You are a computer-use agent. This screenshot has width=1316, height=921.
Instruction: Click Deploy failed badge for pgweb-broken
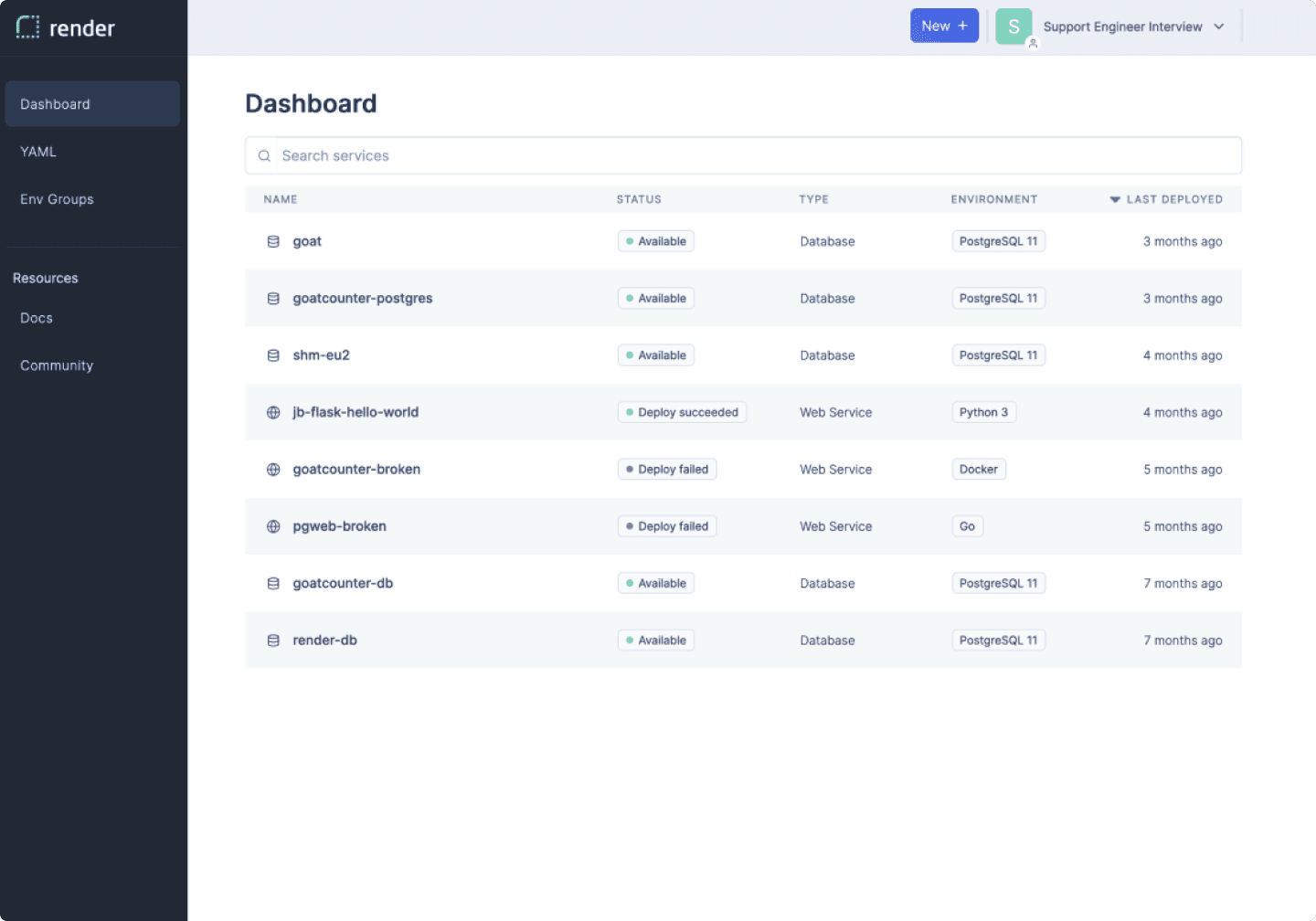point(667,526)
